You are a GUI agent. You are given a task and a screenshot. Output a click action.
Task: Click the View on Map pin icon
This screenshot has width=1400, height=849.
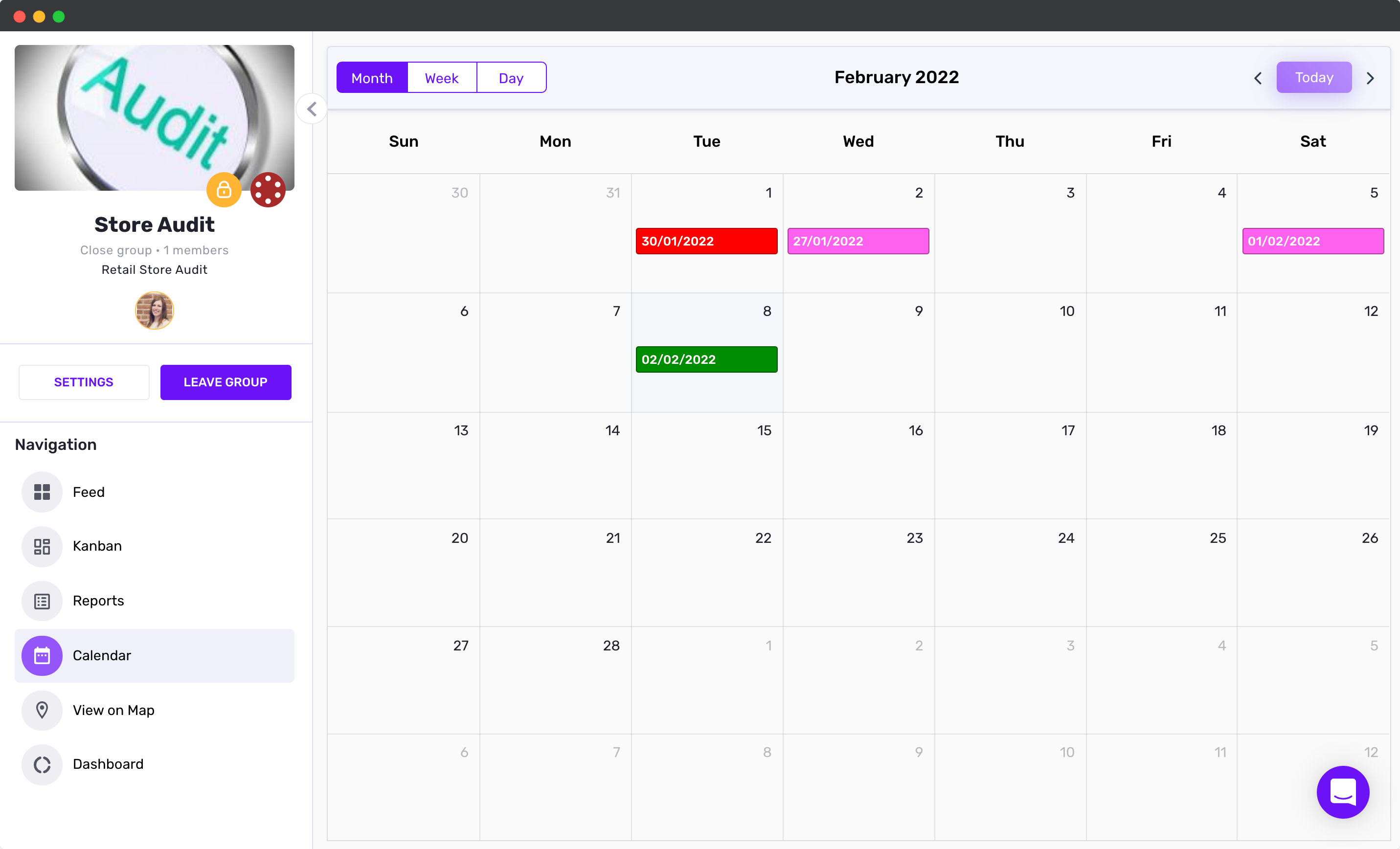click(42, 710)
